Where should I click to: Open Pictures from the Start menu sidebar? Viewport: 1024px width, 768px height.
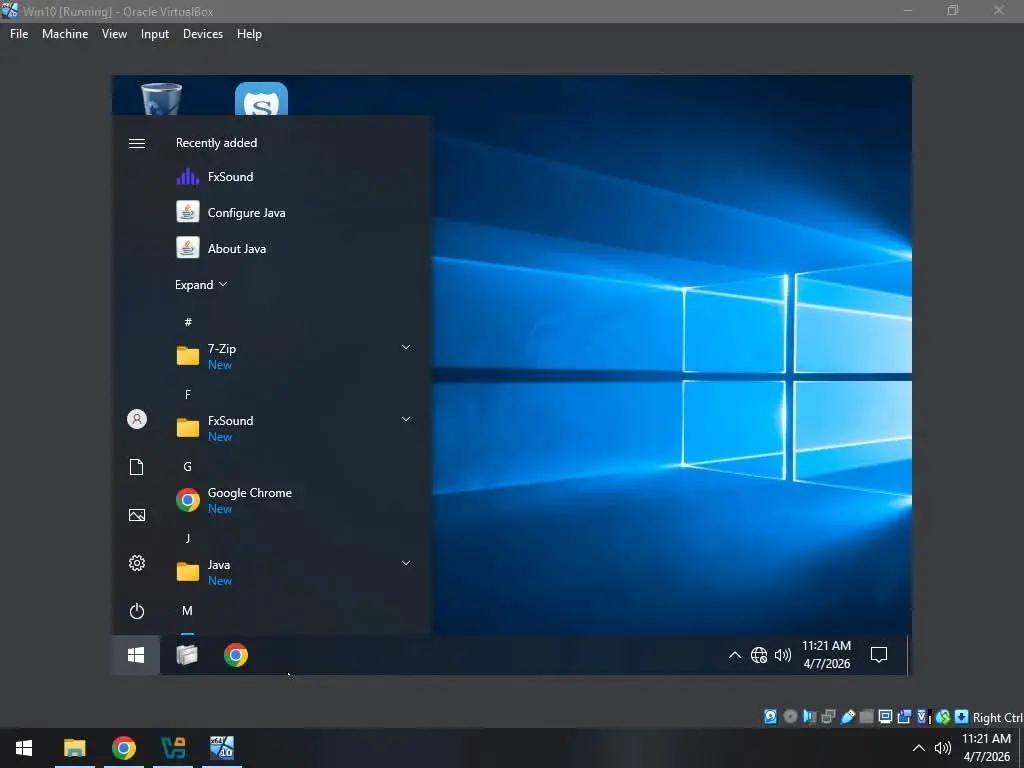pos(136,515)
